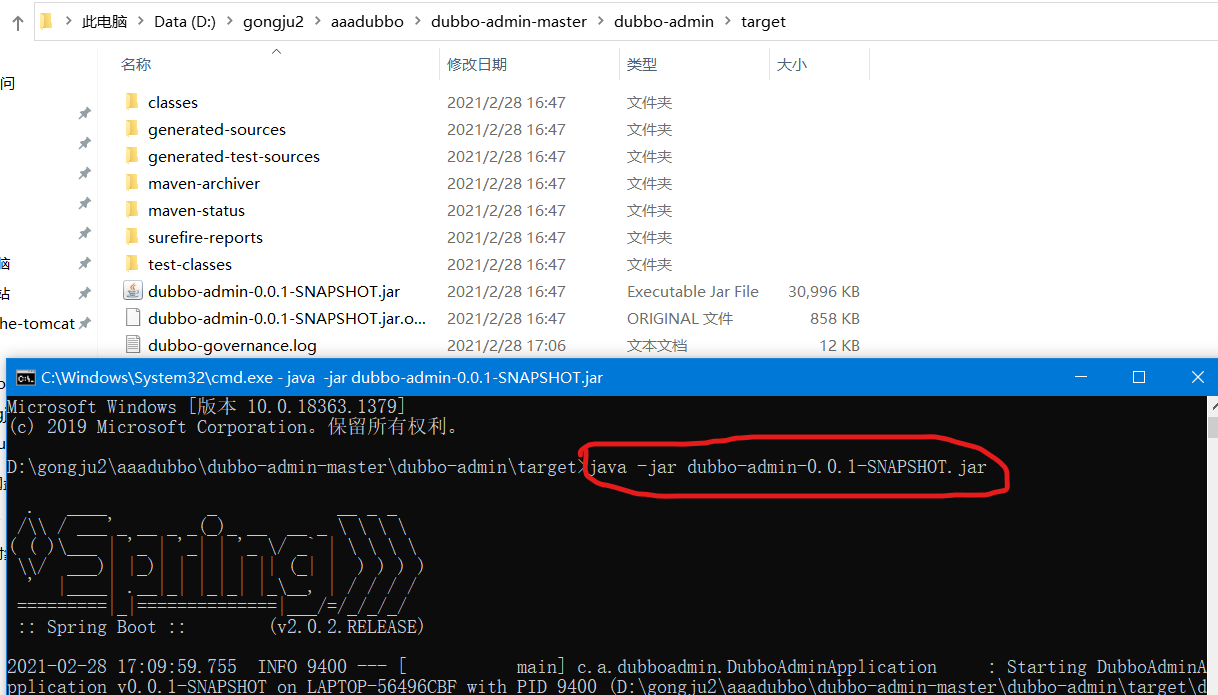Click the up-arrow navigation icon

click(17, 20)
